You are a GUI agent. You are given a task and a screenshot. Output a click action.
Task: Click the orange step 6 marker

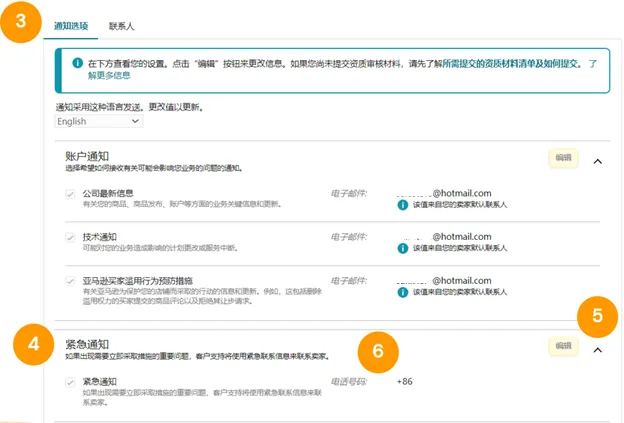pos(376,353)
